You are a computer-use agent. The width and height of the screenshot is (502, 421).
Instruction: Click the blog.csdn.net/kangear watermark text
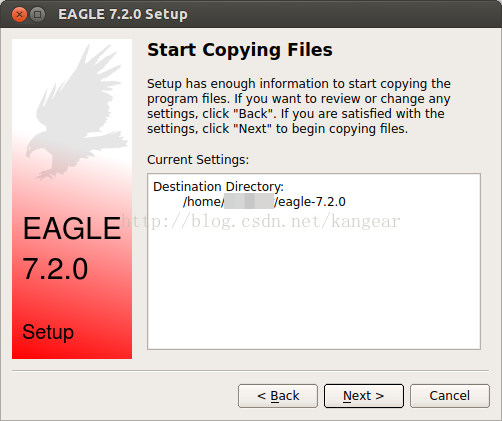point(261,221)
